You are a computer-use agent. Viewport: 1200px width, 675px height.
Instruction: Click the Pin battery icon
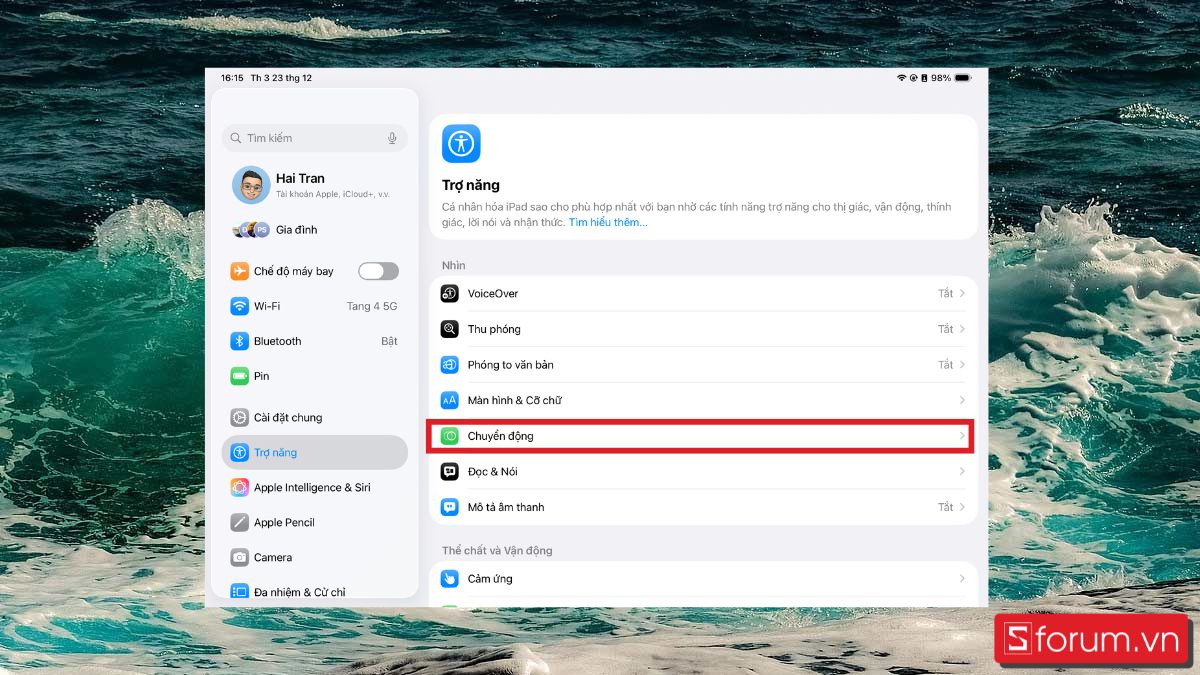click(240, 376)
